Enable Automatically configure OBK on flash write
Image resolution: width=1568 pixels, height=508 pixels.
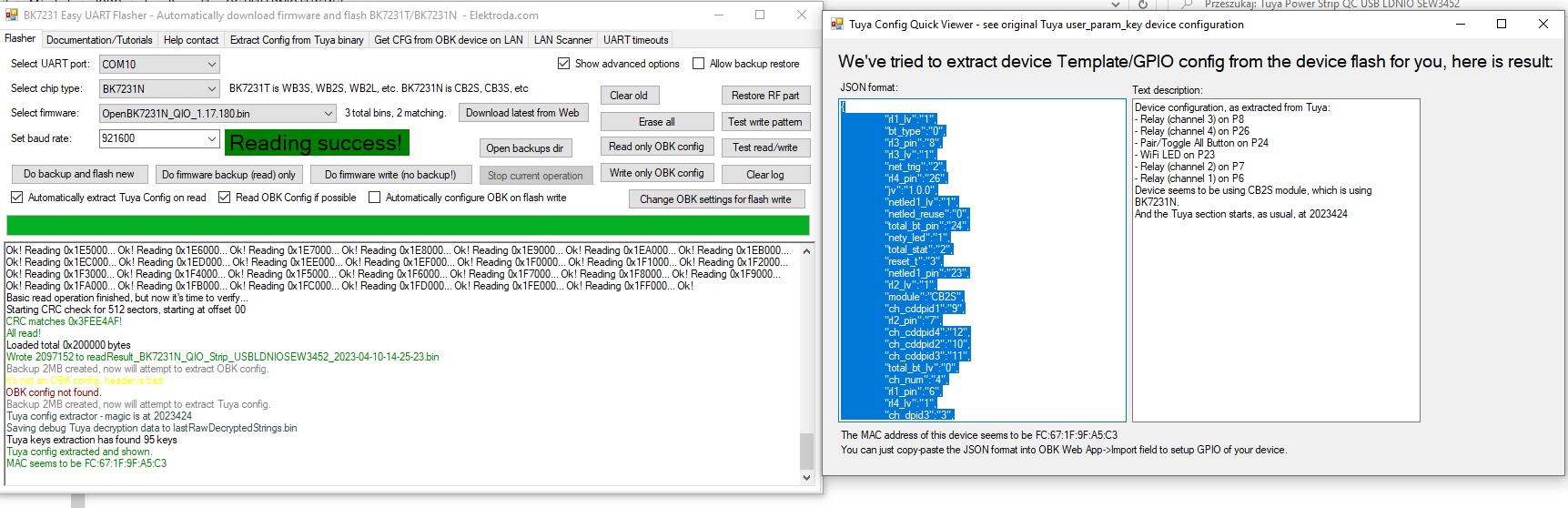375,198
